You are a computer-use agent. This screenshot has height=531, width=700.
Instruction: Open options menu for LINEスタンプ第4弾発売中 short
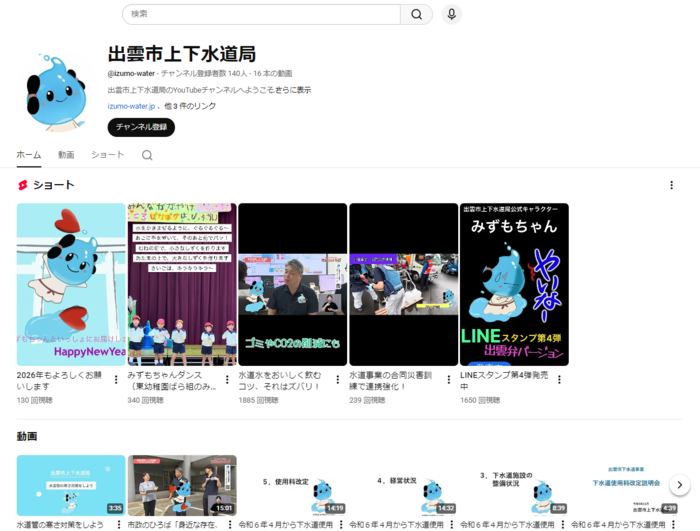(x=559, y=380)
